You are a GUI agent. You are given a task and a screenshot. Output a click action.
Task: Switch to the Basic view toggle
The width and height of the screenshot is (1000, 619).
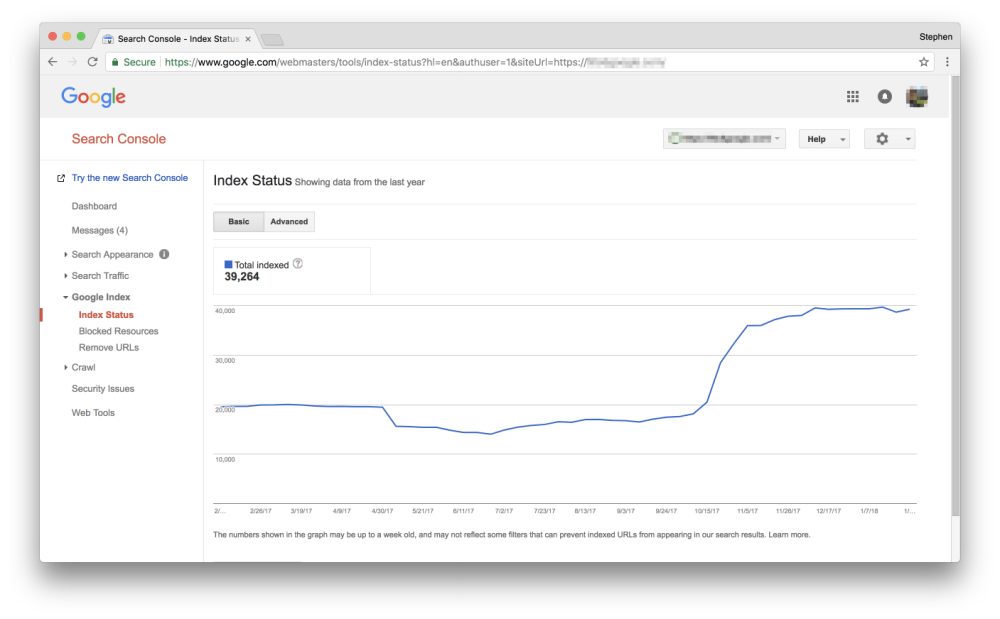[x=239, y=221]
